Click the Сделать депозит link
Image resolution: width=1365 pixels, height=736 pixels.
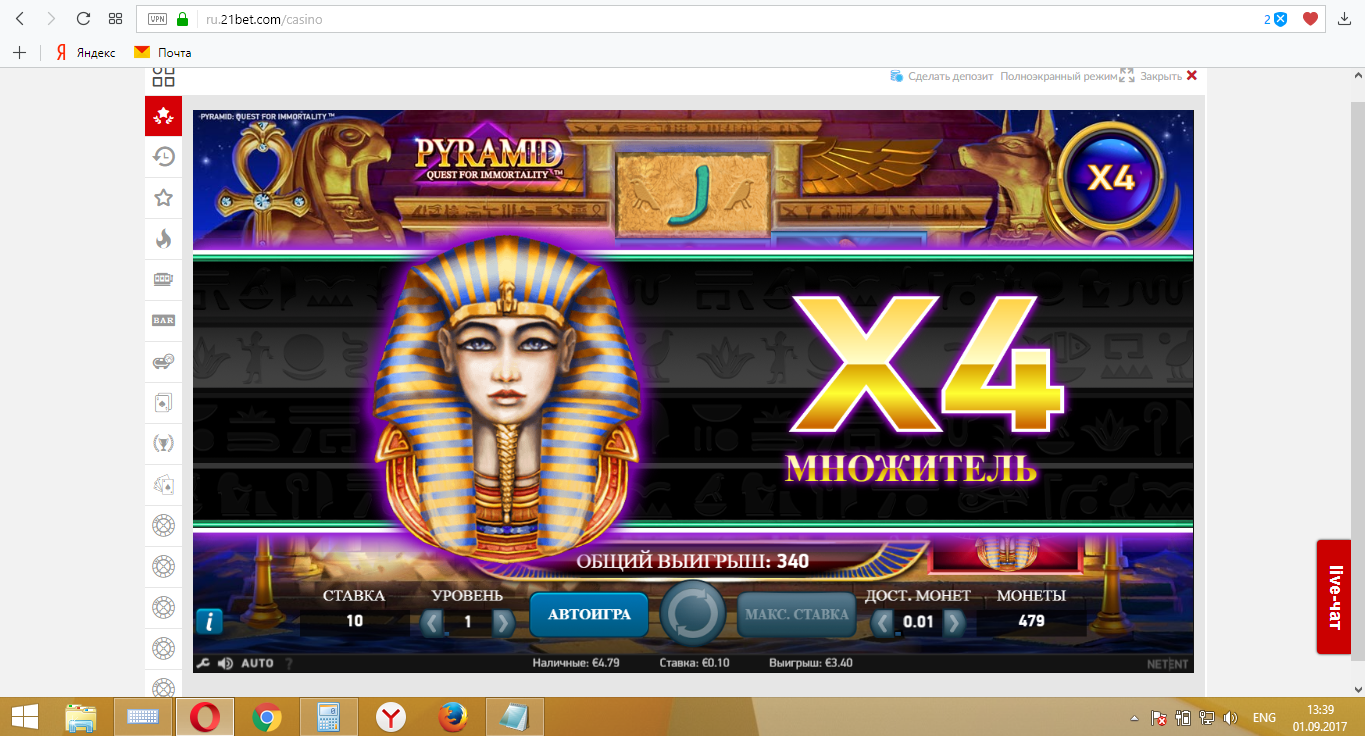point(943,76)
